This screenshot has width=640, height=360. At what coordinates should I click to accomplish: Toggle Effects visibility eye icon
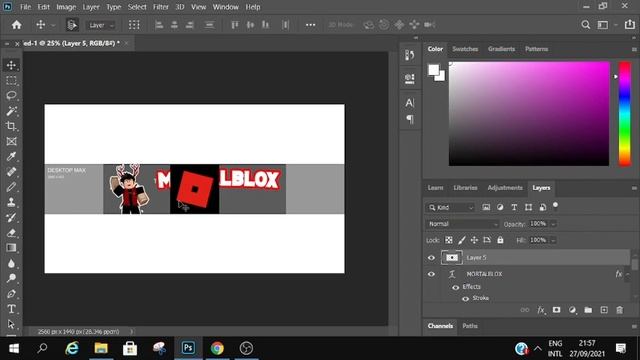click(x=456, y=287)
